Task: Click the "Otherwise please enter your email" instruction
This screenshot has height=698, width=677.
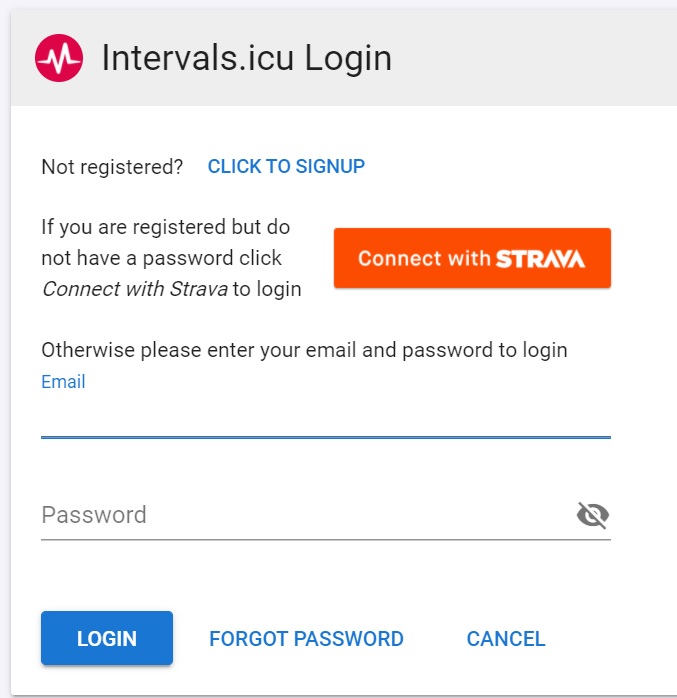Action: [x=304, y=350]
